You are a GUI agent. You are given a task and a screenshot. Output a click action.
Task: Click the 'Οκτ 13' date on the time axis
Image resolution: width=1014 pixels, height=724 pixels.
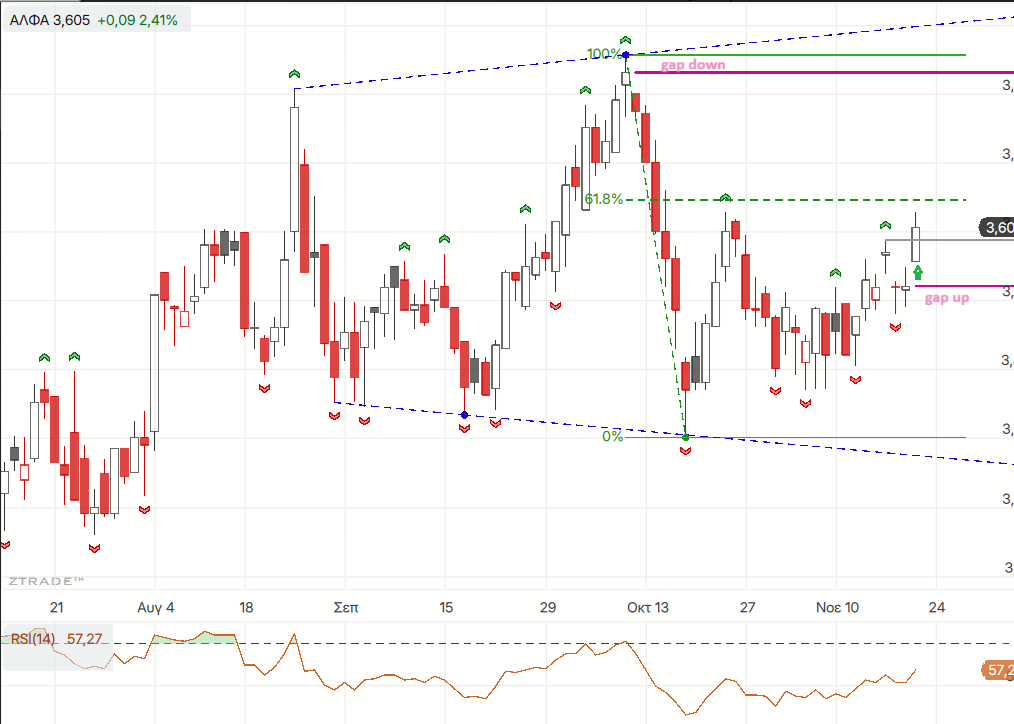click(646, 607)
